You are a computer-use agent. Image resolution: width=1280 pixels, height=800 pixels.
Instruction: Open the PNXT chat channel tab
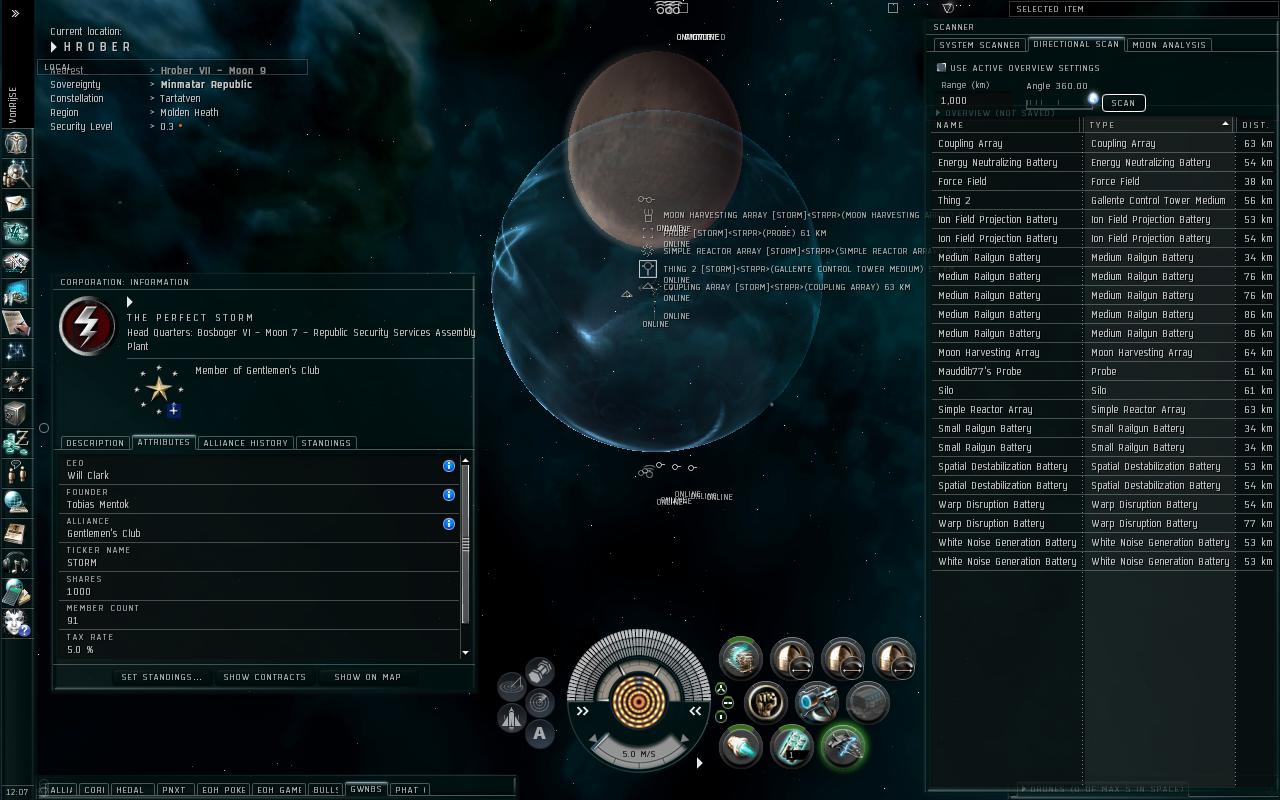coord(174,790)
